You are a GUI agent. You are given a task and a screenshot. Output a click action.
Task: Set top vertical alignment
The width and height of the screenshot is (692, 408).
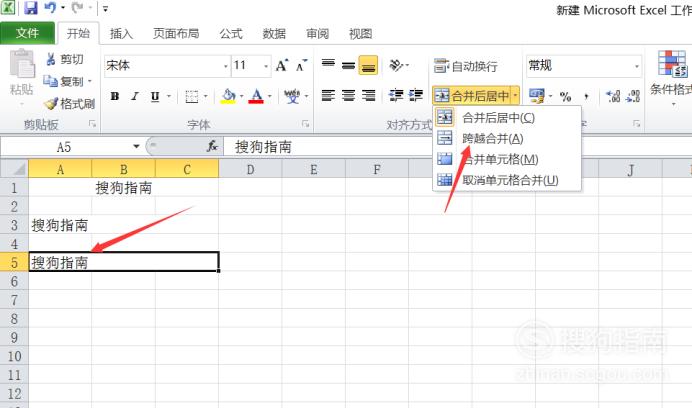[328, 65]
